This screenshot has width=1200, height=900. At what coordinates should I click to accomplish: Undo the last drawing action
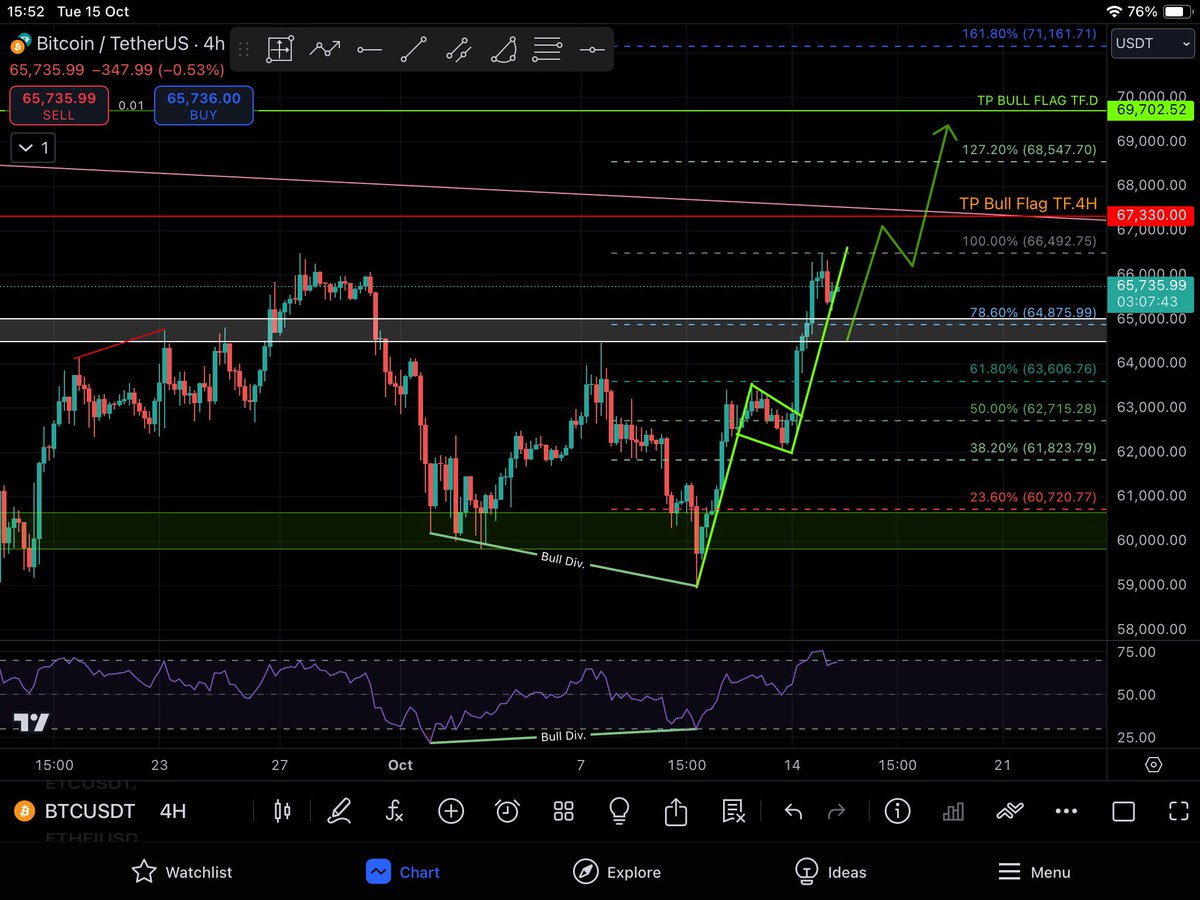[x=793, y=811]
